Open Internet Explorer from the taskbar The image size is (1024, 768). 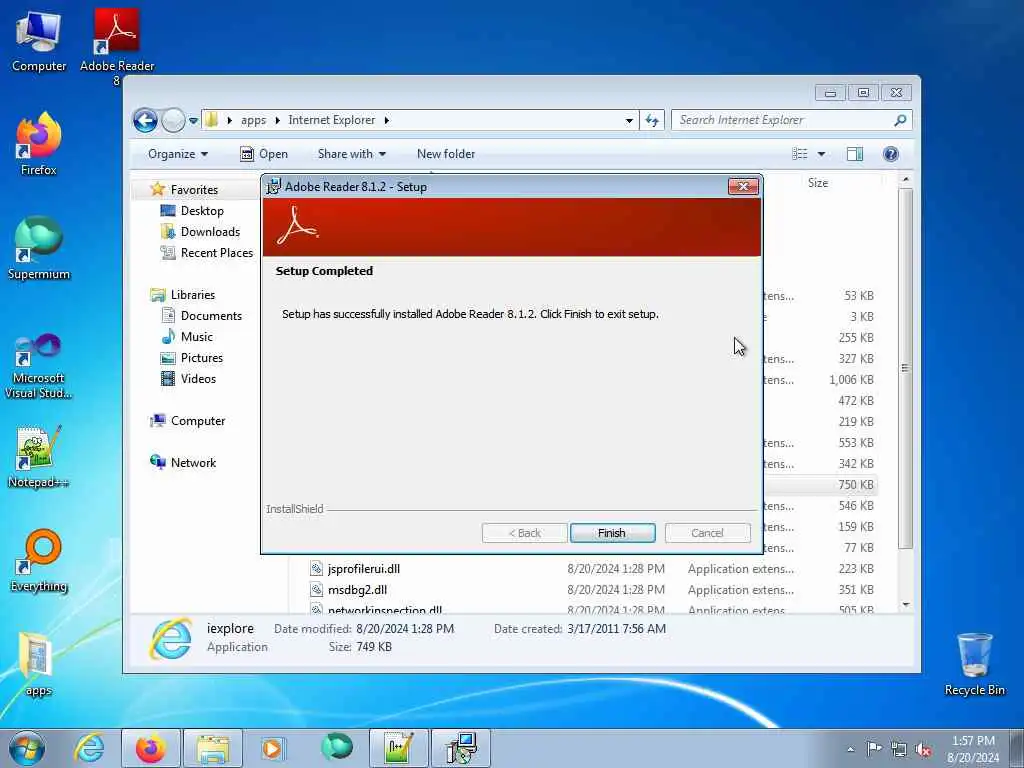pyautogui.click(x=89, y=748)
